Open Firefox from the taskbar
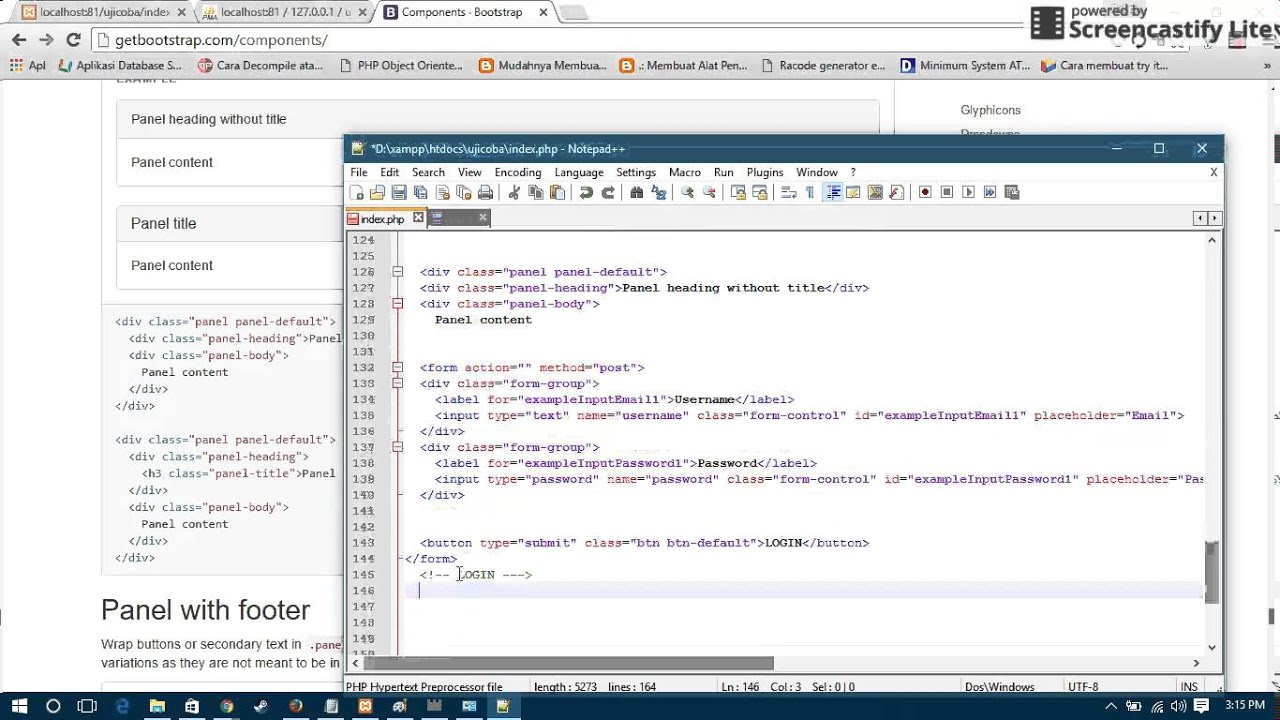This screenshot has height=720, width=1280. [x=295, y=706]
